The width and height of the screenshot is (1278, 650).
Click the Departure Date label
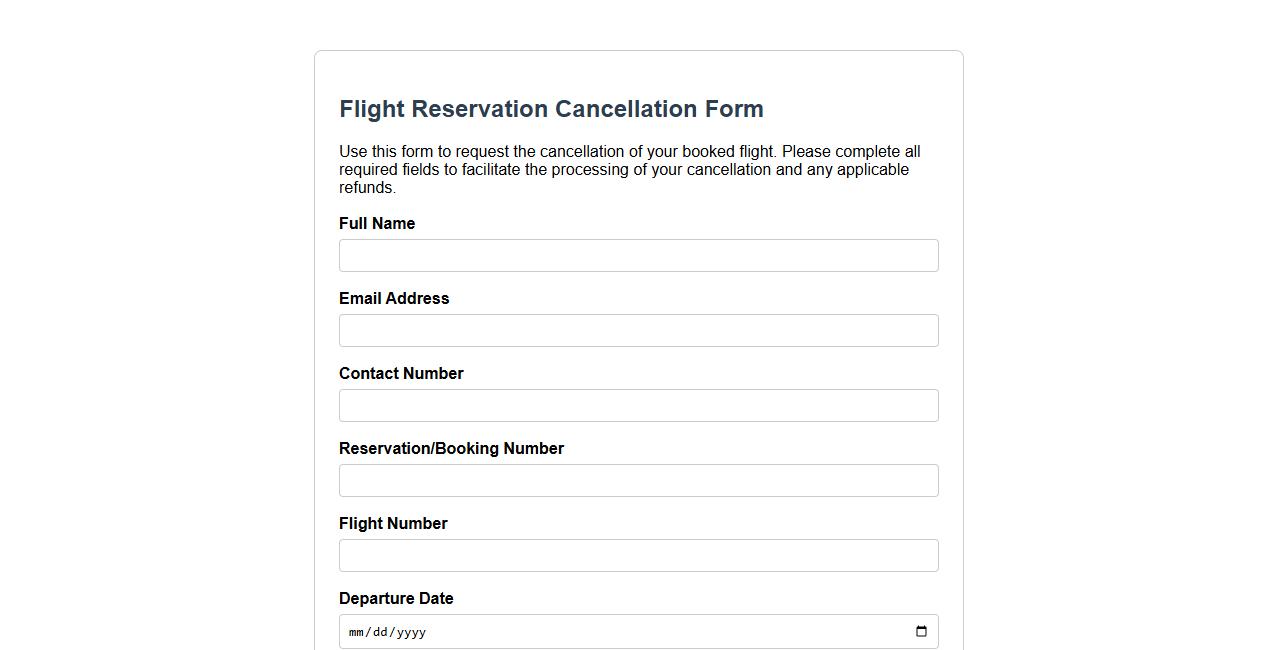coord(396,598)
